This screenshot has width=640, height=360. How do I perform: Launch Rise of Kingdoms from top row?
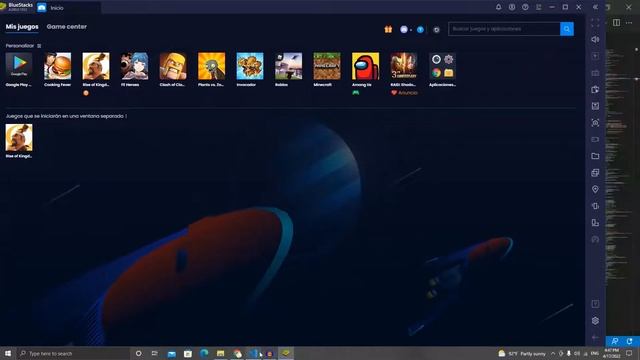tap(96, 66)
